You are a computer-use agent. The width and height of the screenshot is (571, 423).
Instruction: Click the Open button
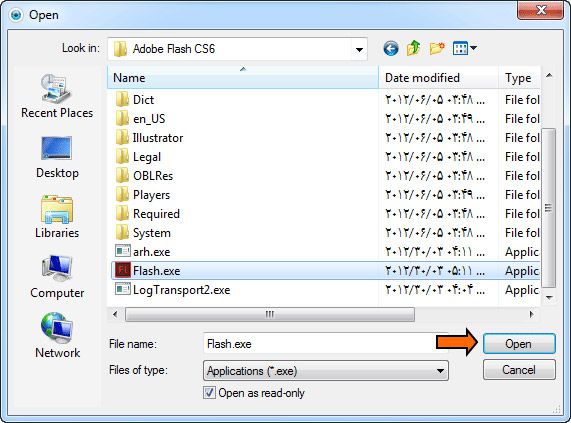coord(519,344)
